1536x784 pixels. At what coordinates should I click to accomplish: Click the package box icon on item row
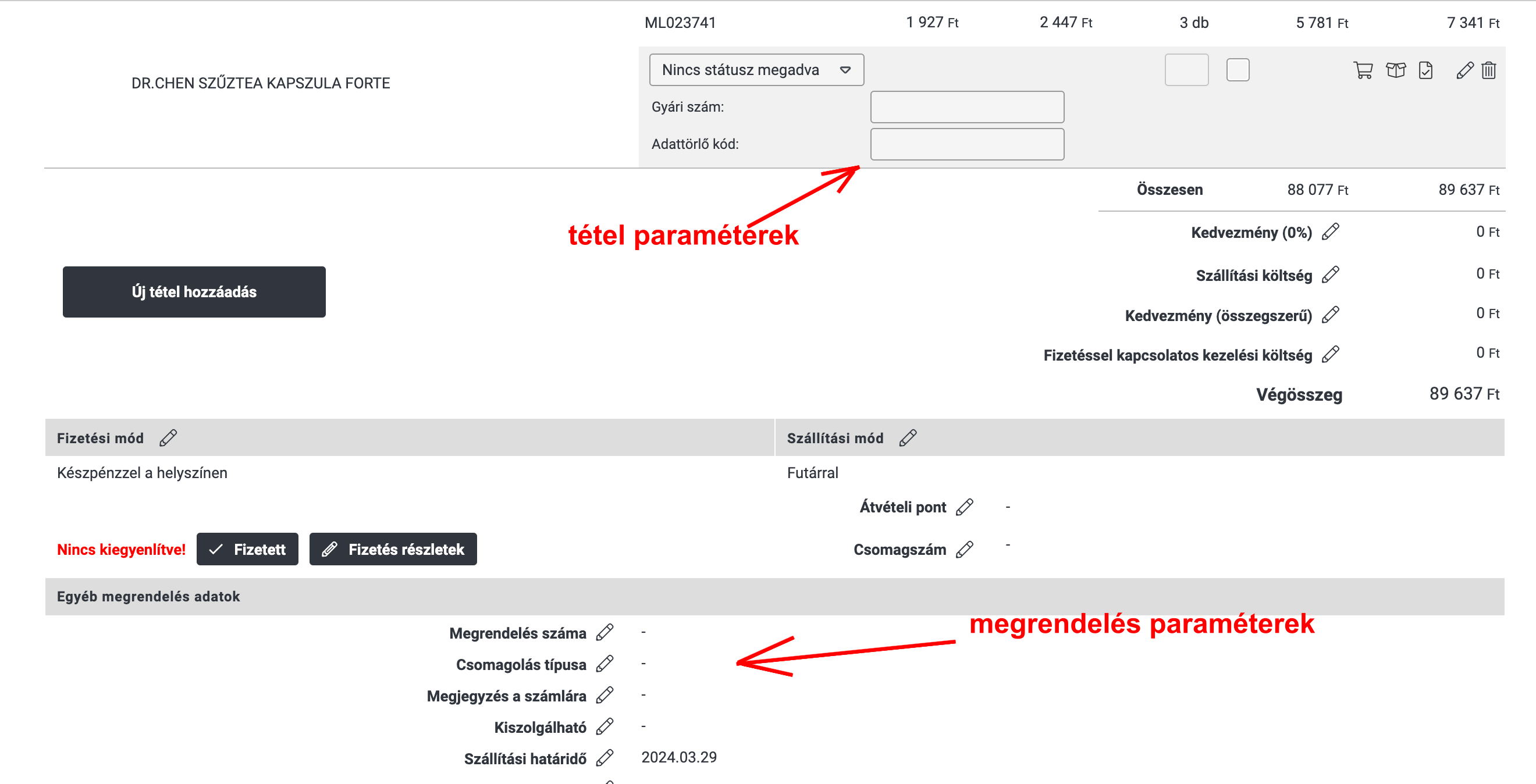point(1395,70)
